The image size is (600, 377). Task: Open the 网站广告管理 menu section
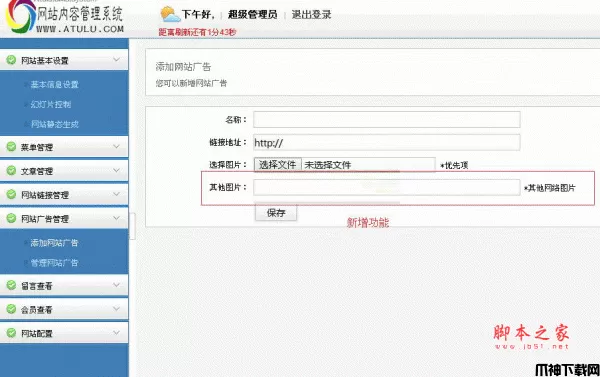click(x=64, y=218)
